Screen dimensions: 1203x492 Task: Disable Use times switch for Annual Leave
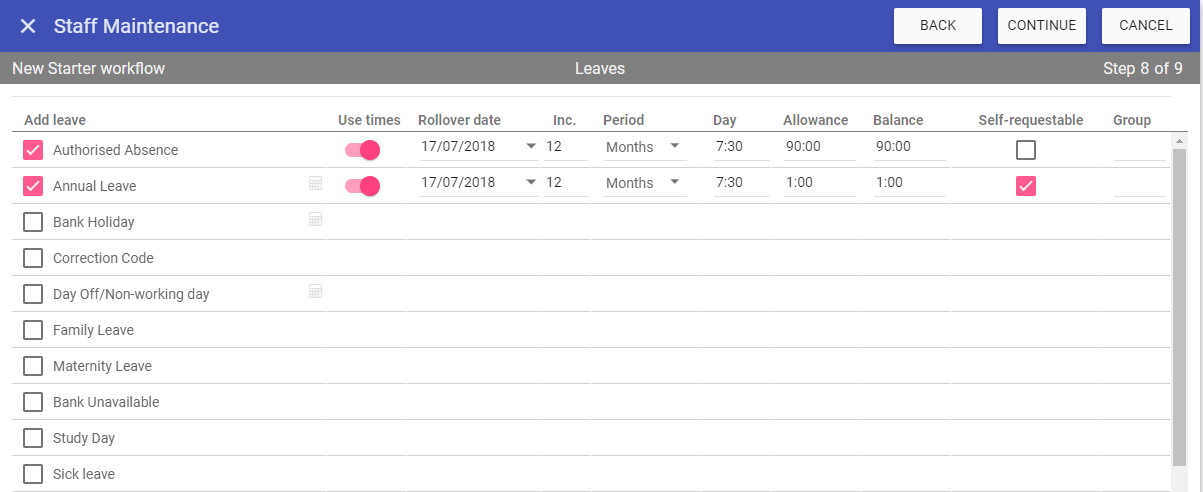[362, 186]
